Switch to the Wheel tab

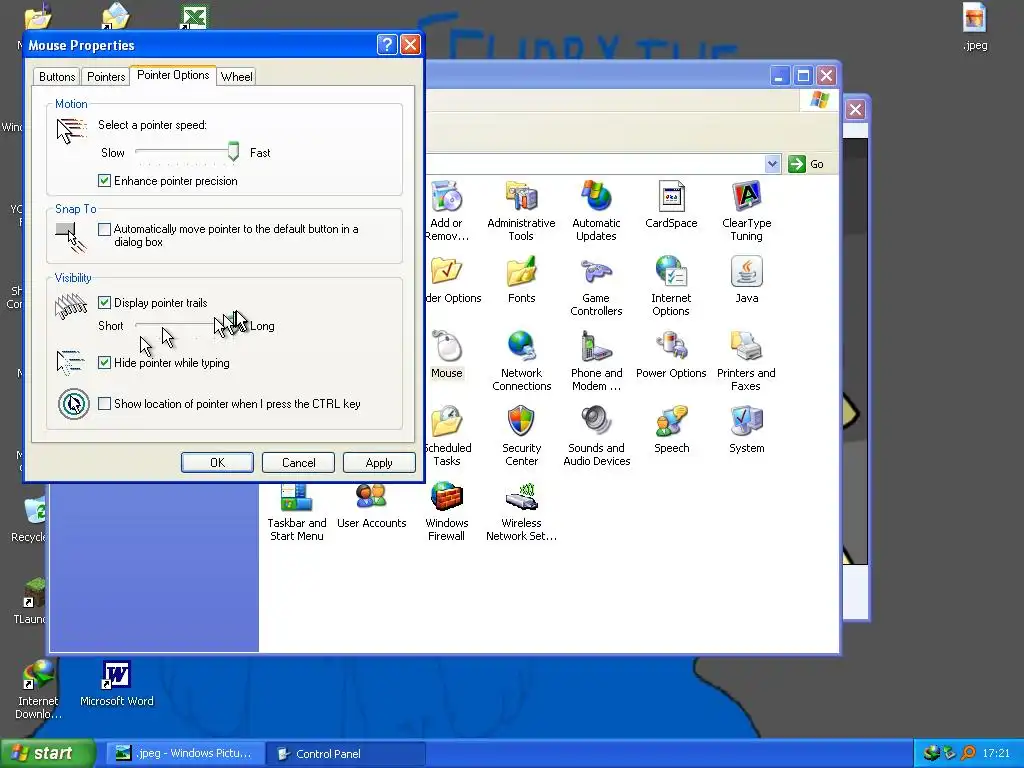click(x=236, y=76)
